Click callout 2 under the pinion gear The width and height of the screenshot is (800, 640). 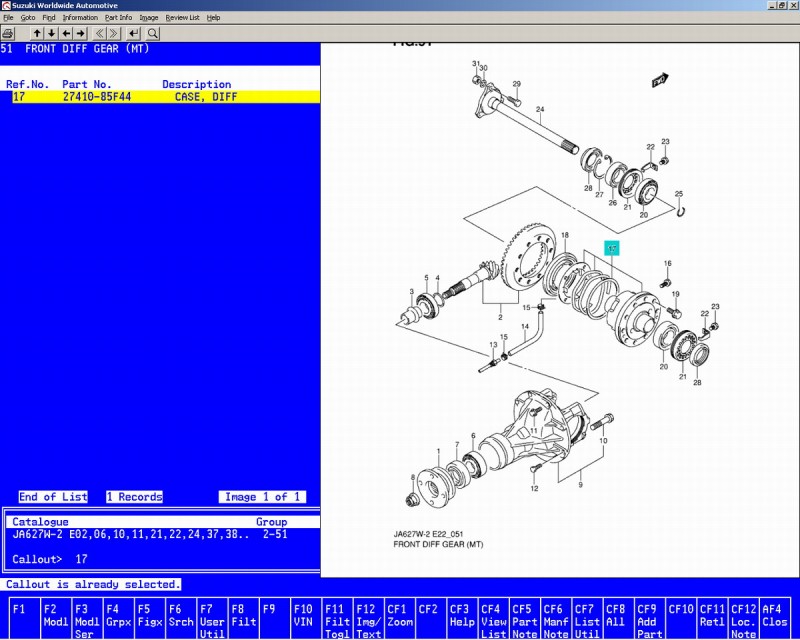501,317
